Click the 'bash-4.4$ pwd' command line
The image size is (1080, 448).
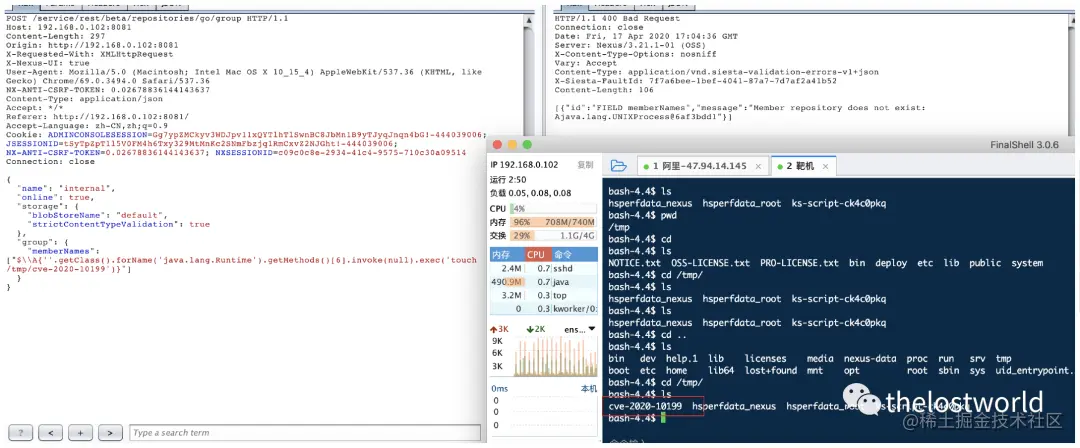pyautogui.click(x=642, y=215)
